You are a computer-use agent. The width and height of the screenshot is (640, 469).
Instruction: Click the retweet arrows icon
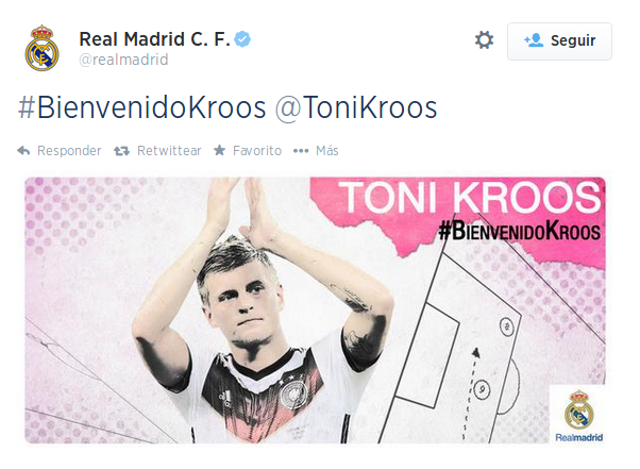pyautogui.click(x=122, y=151)
